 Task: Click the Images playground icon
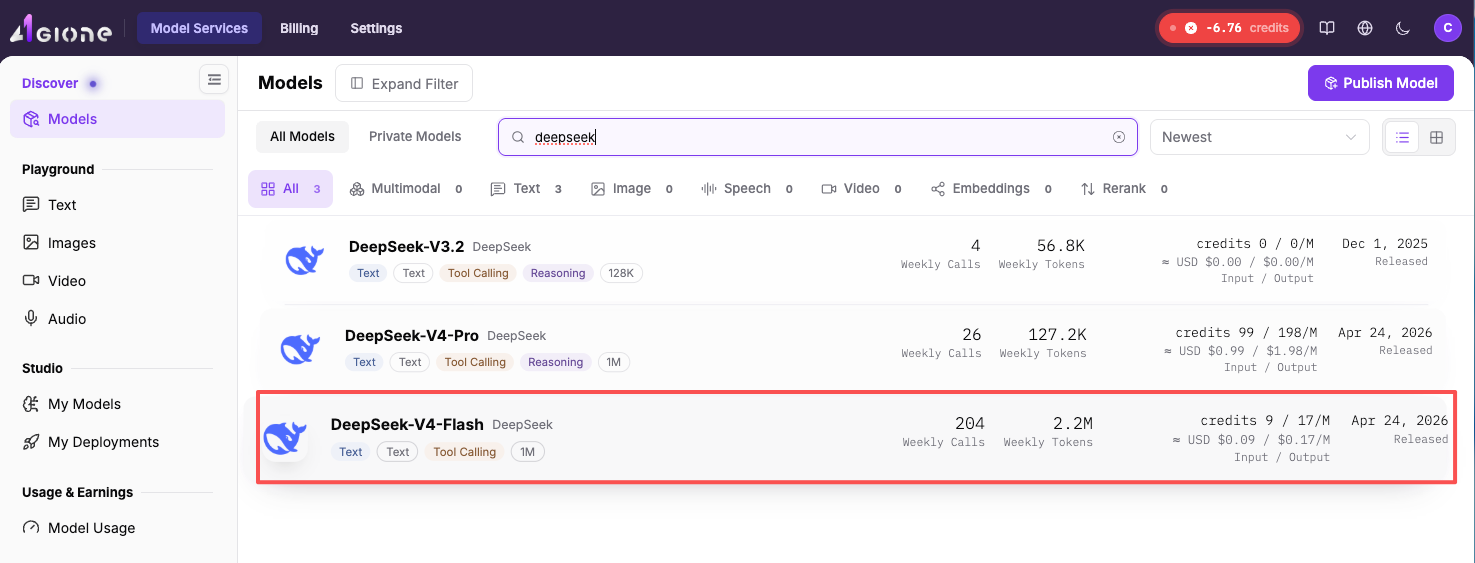point(31,243)
